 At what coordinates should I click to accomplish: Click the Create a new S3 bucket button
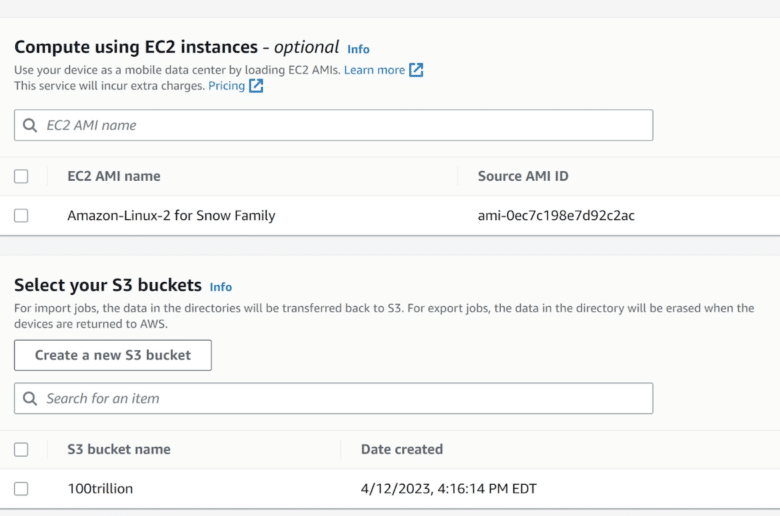113,355
